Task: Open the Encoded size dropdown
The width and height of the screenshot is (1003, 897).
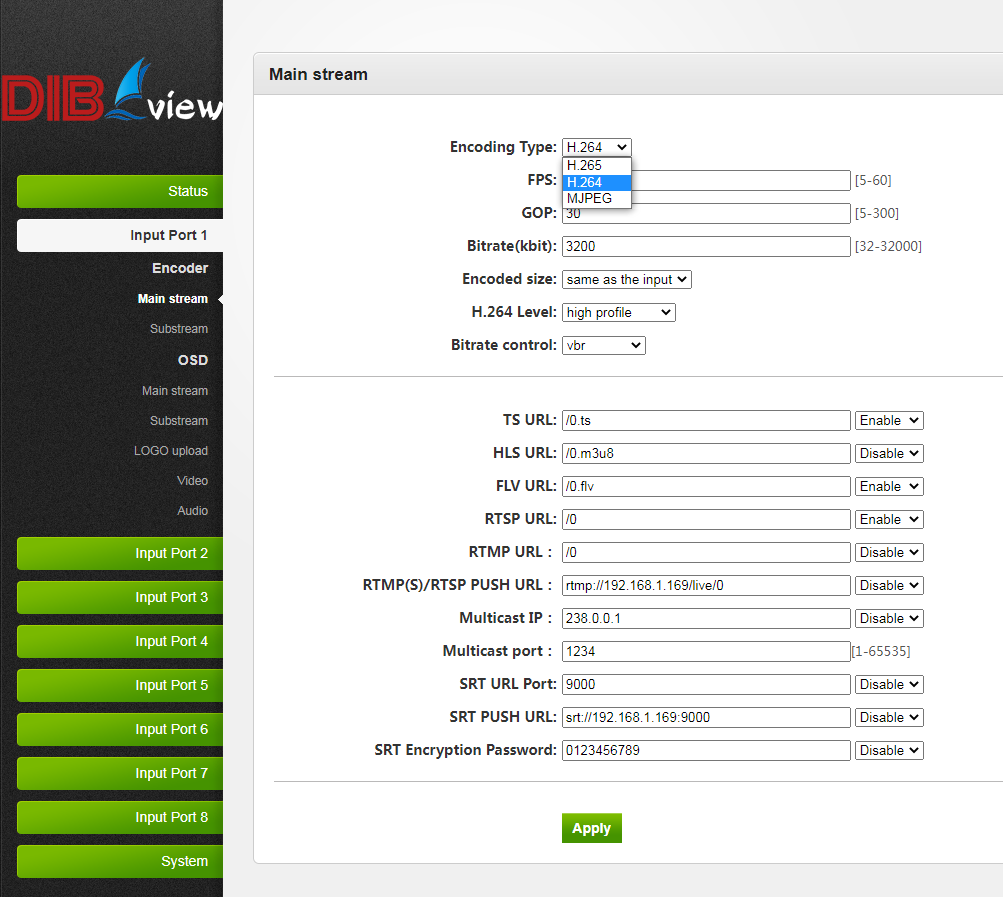Action: pyautogui.click(x=626, y=280)
